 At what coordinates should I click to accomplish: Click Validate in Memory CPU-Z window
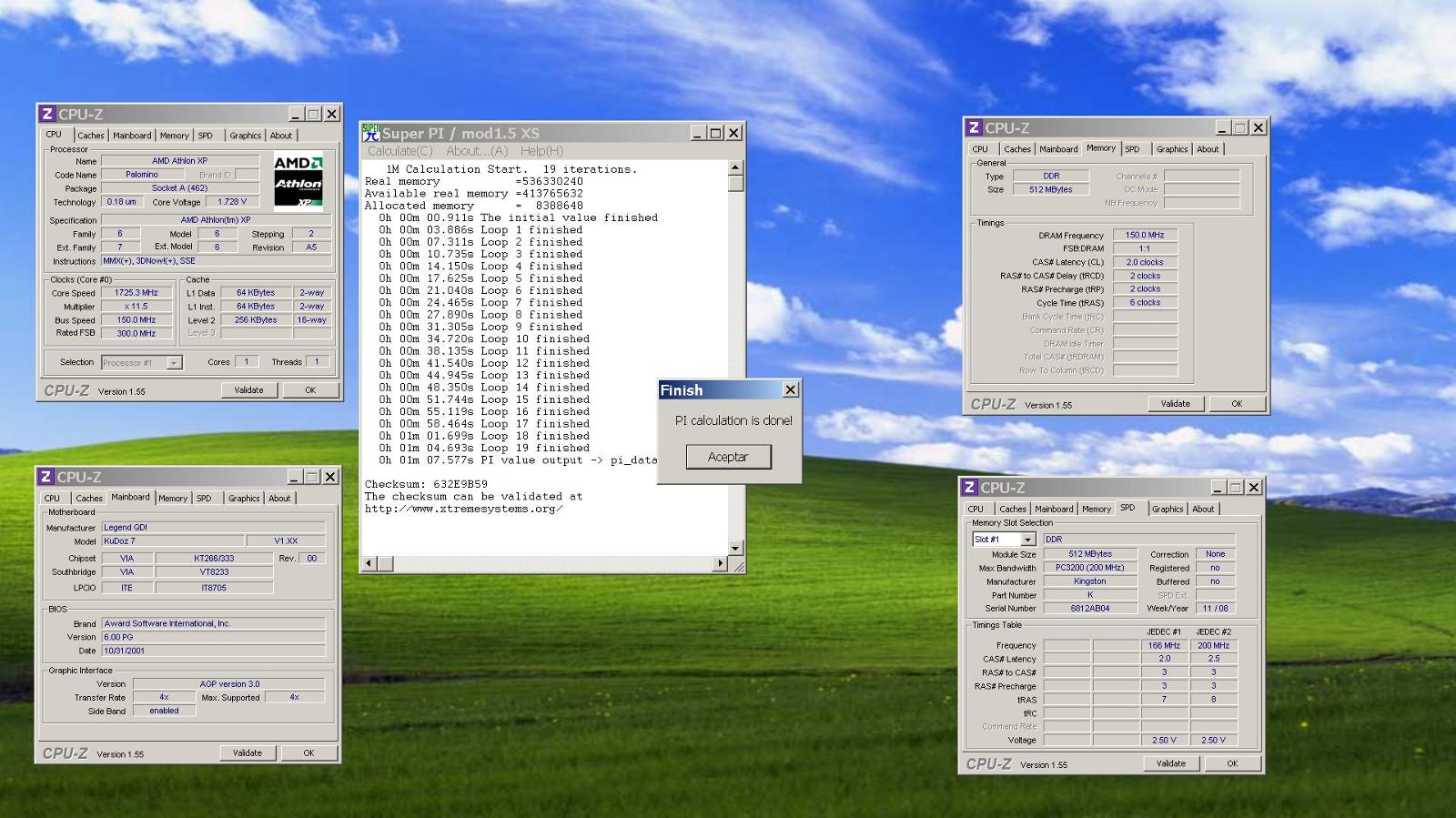tap(1175, 404)
